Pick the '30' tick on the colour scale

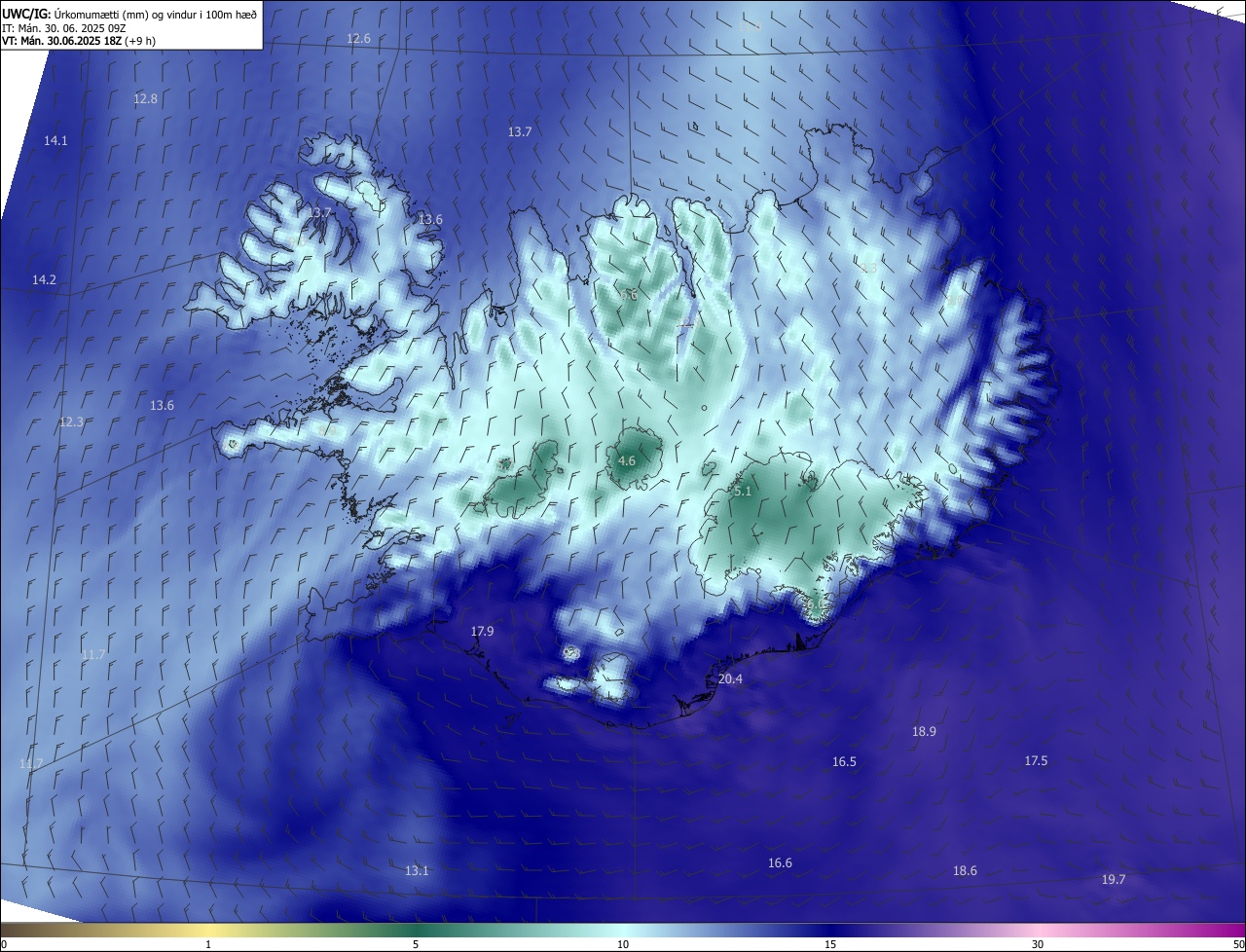(x=1038, y=944)
